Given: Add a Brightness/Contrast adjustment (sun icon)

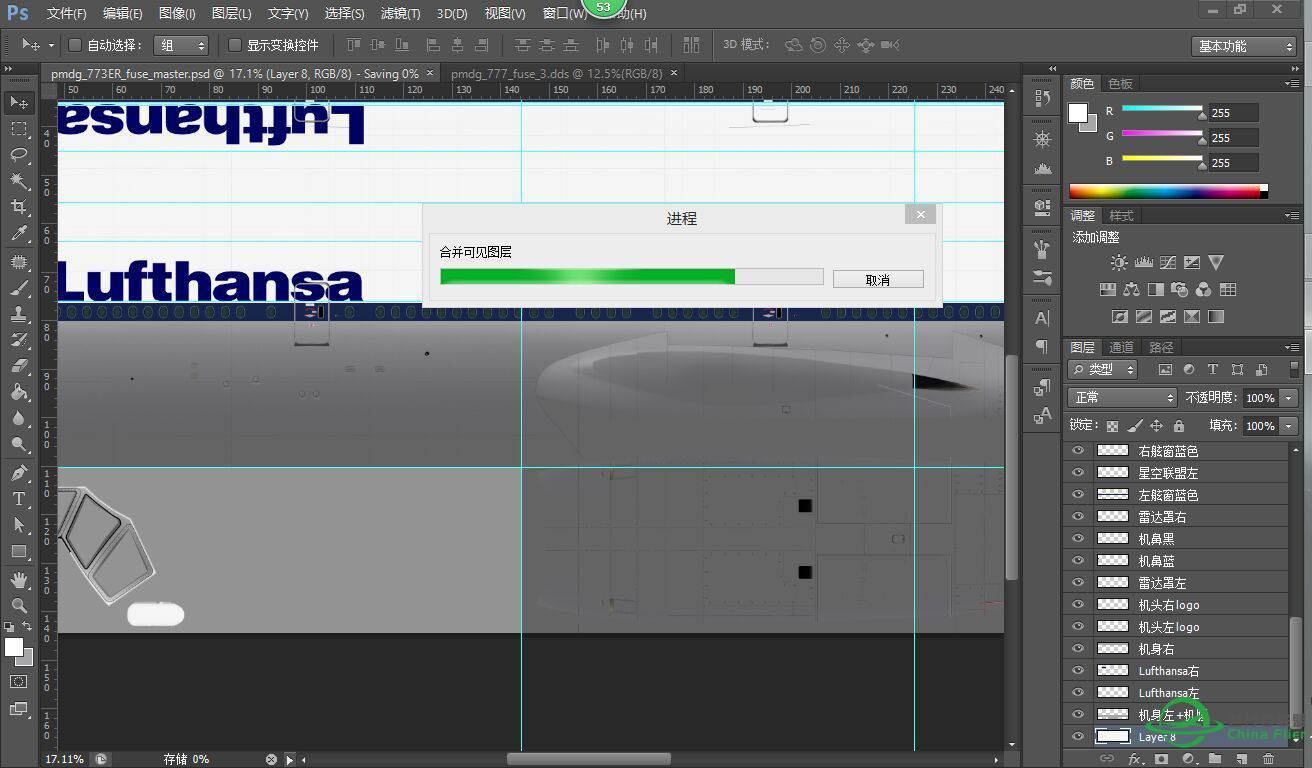Looking at the screenshot, I should pyautogui.click(x=1119, y=262).
